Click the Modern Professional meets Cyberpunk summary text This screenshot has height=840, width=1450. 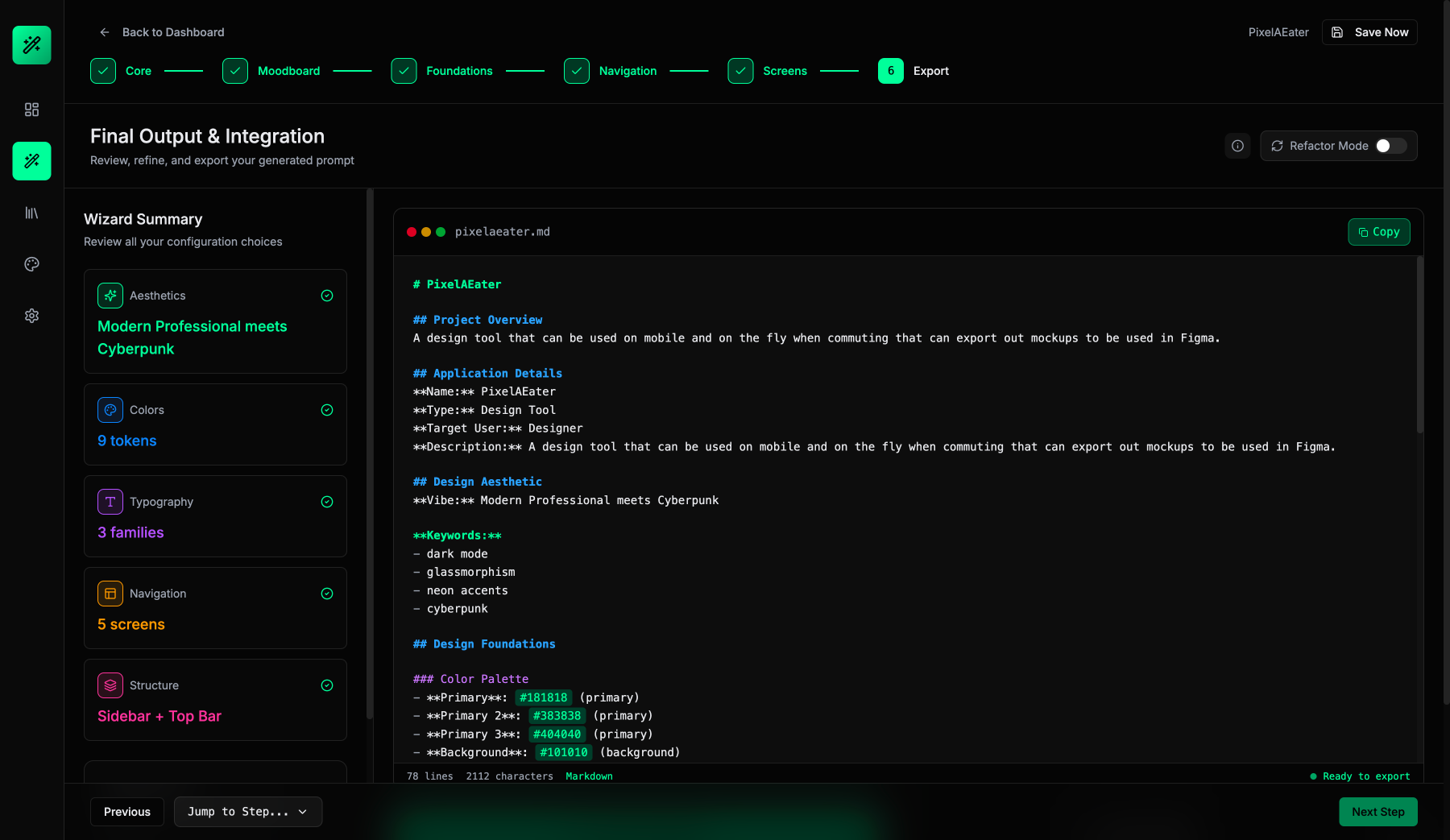tap(192, 337)
